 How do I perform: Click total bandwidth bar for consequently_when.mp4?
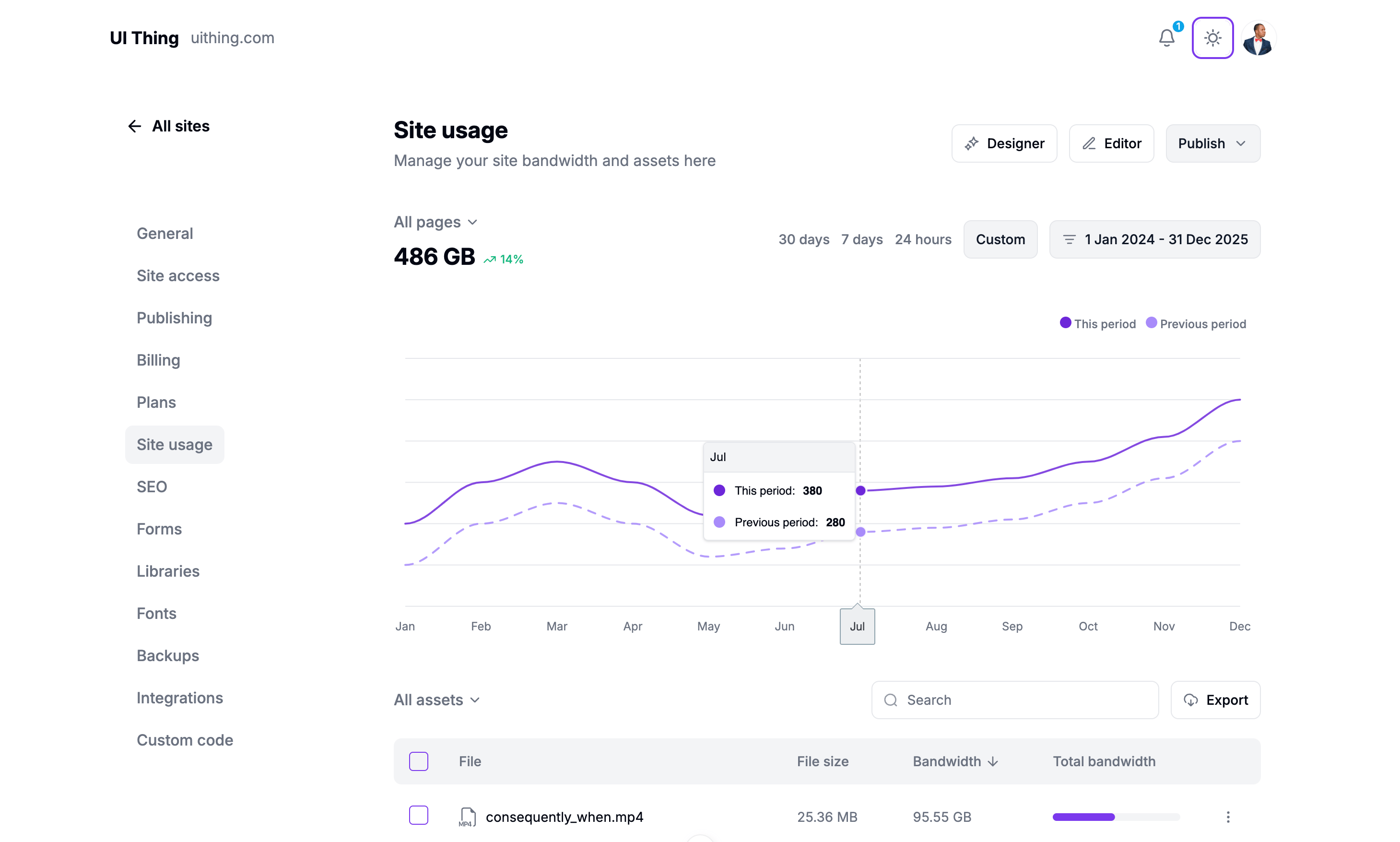[x=1116, y=817]
